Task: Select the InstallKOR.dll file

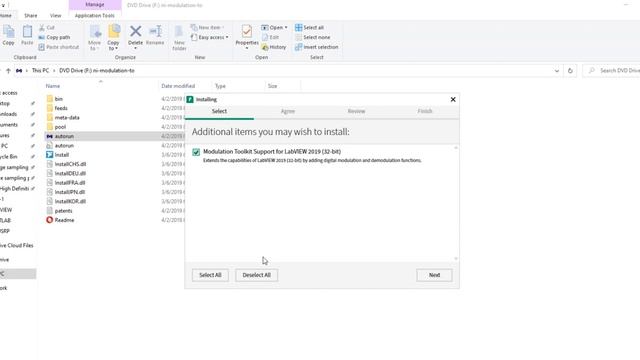Action: pyautogui.click(x=66, y=201)
